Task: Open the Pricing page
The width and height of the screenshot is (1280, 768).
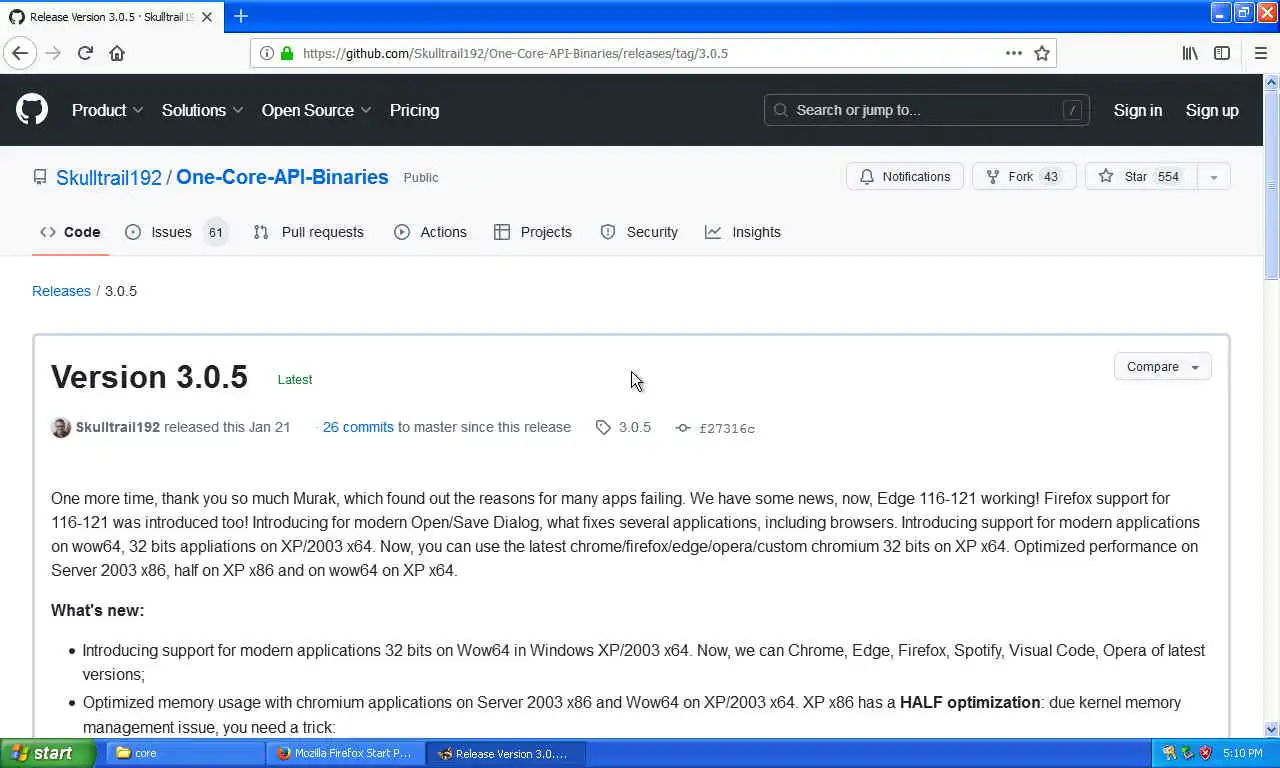Action: point(414,110)
